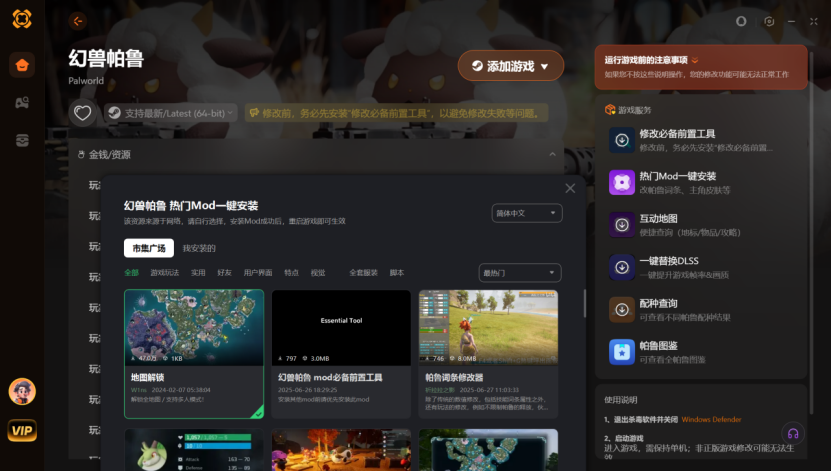Switch to the 我安装的 tab
The width and height of the screenshot is (831, 471).
[199, 248]
